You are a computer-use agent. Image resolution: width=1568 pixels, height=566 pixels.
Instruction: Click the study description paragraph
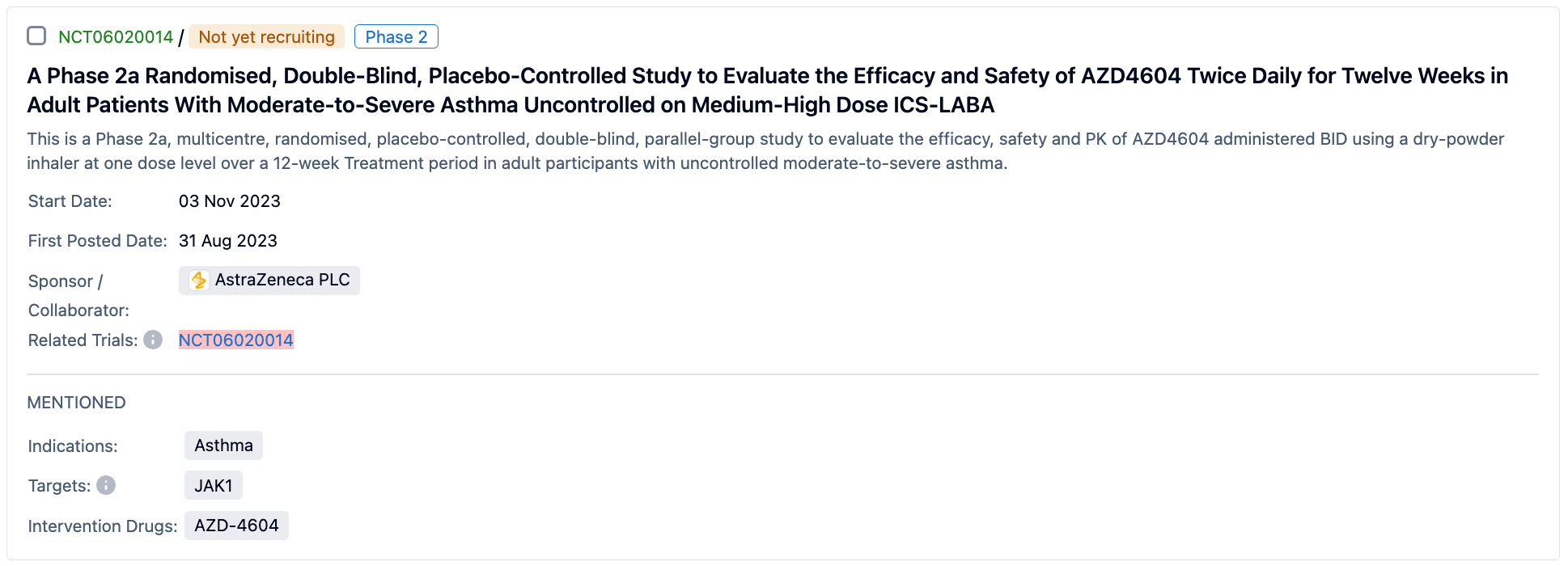[x=765, y=151]
